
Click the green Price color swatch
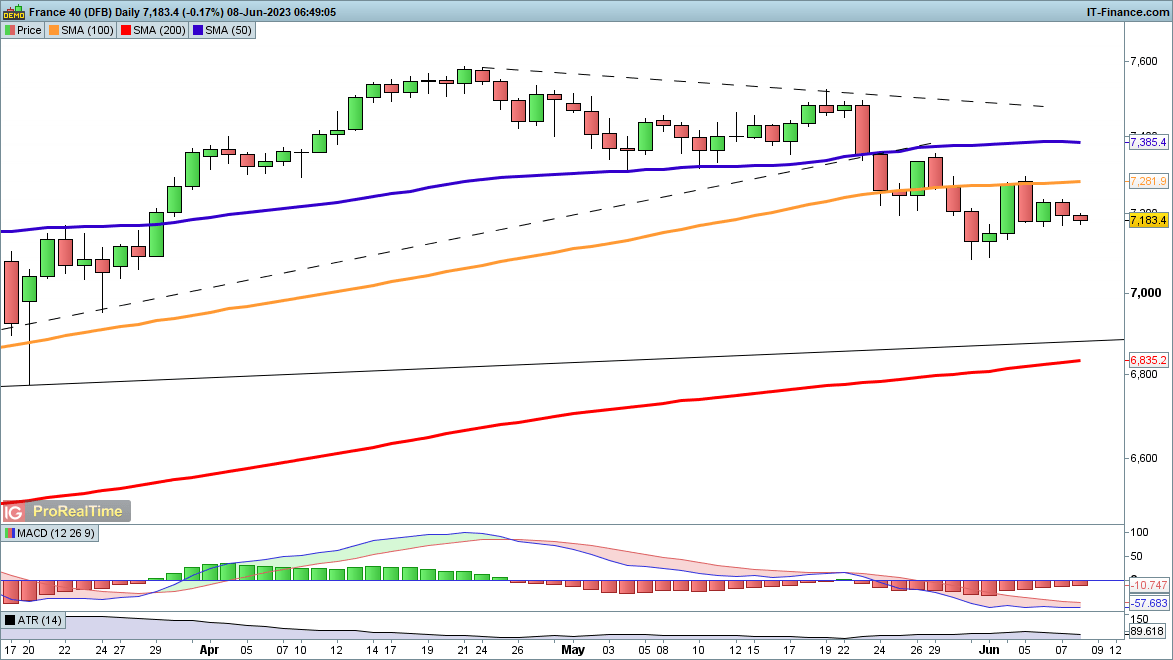click(10, 31)
